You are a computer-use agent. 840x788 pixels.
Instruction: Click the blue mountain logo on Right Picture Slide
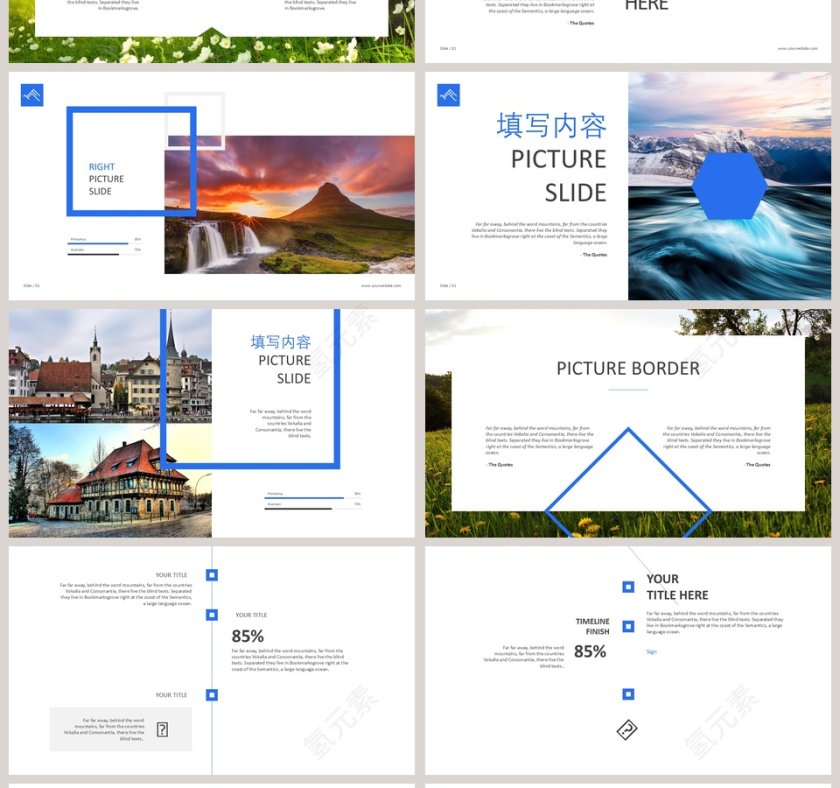click(x=32, y=95)
